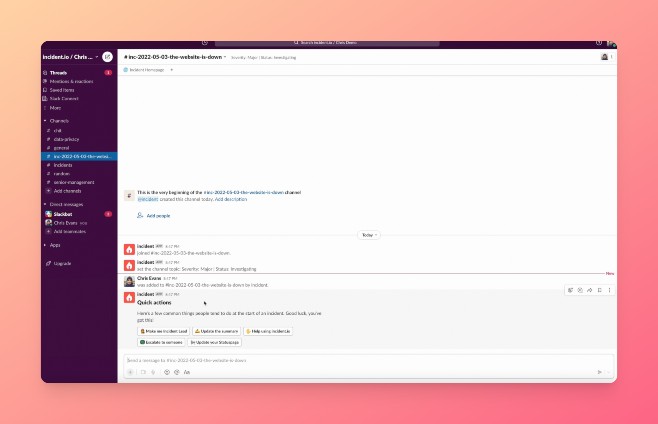
Task: Open the Slackbot direct message
Action: [x=63, y=214]
